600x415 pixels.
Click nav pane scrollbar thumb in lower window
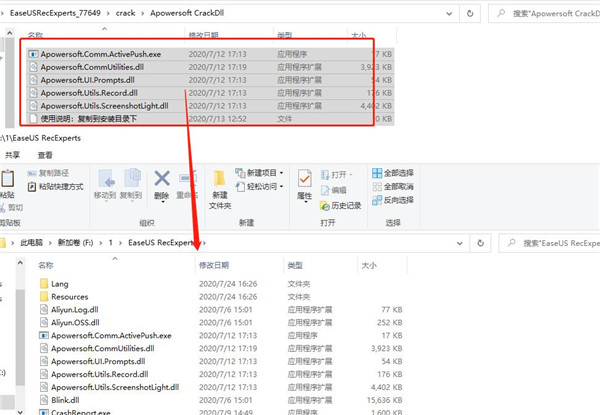tap(20, 337)
